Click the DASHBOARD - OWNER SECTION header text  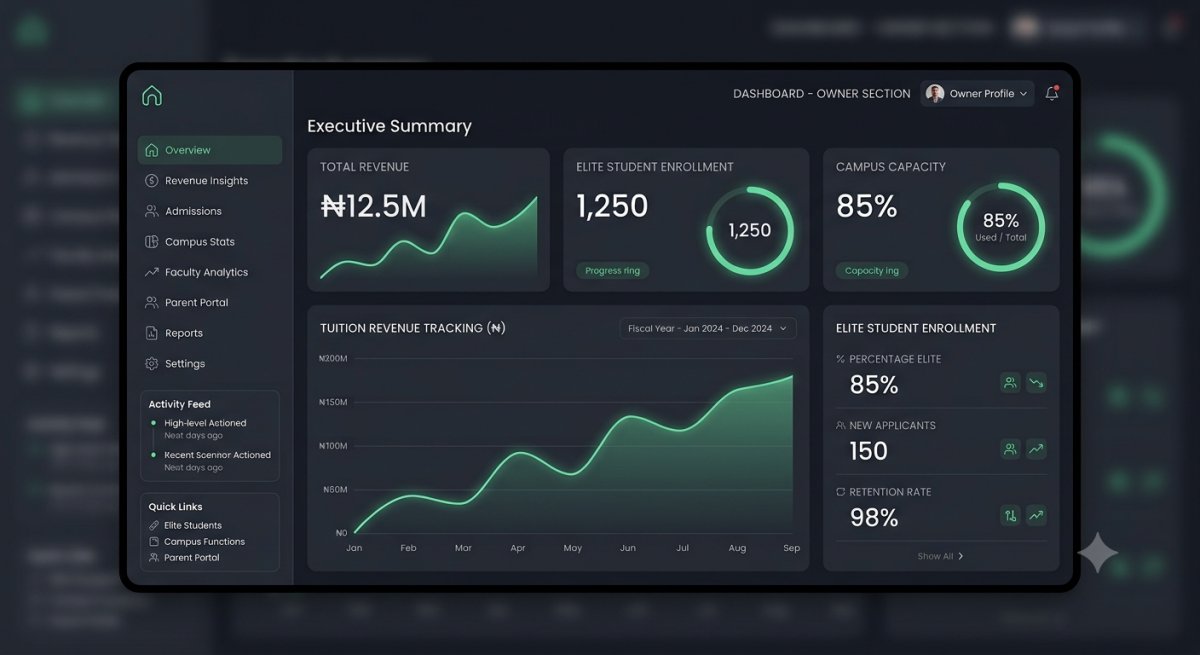click(x=822, y=94)
